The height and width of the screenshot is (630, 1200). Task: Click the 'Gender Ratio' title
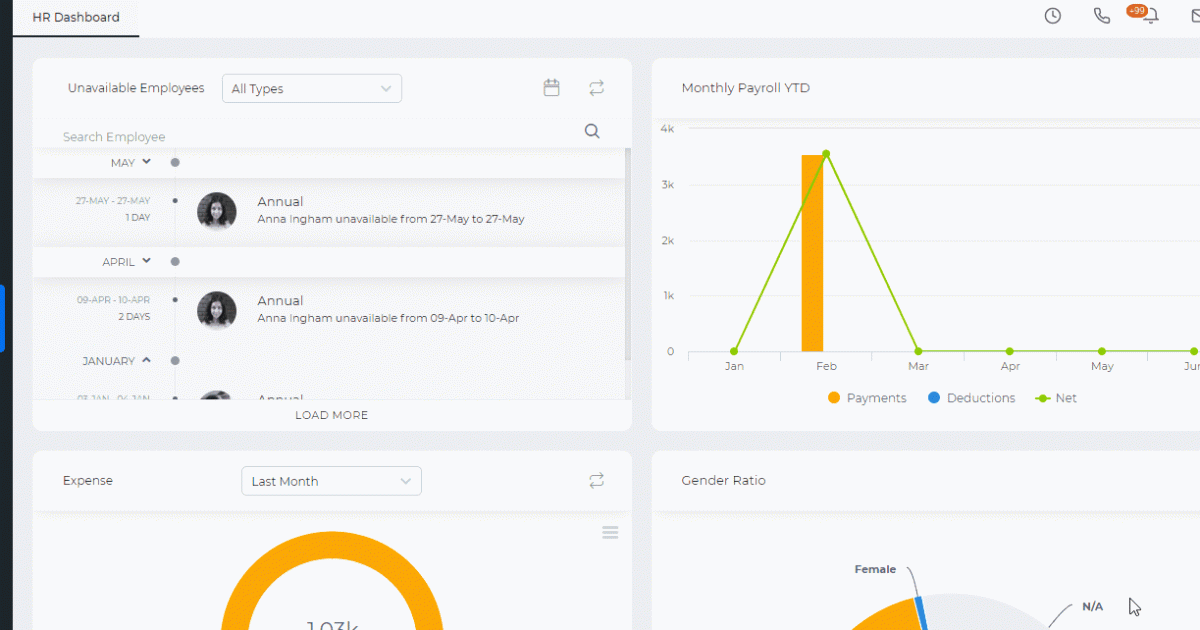tap(724, 481)
